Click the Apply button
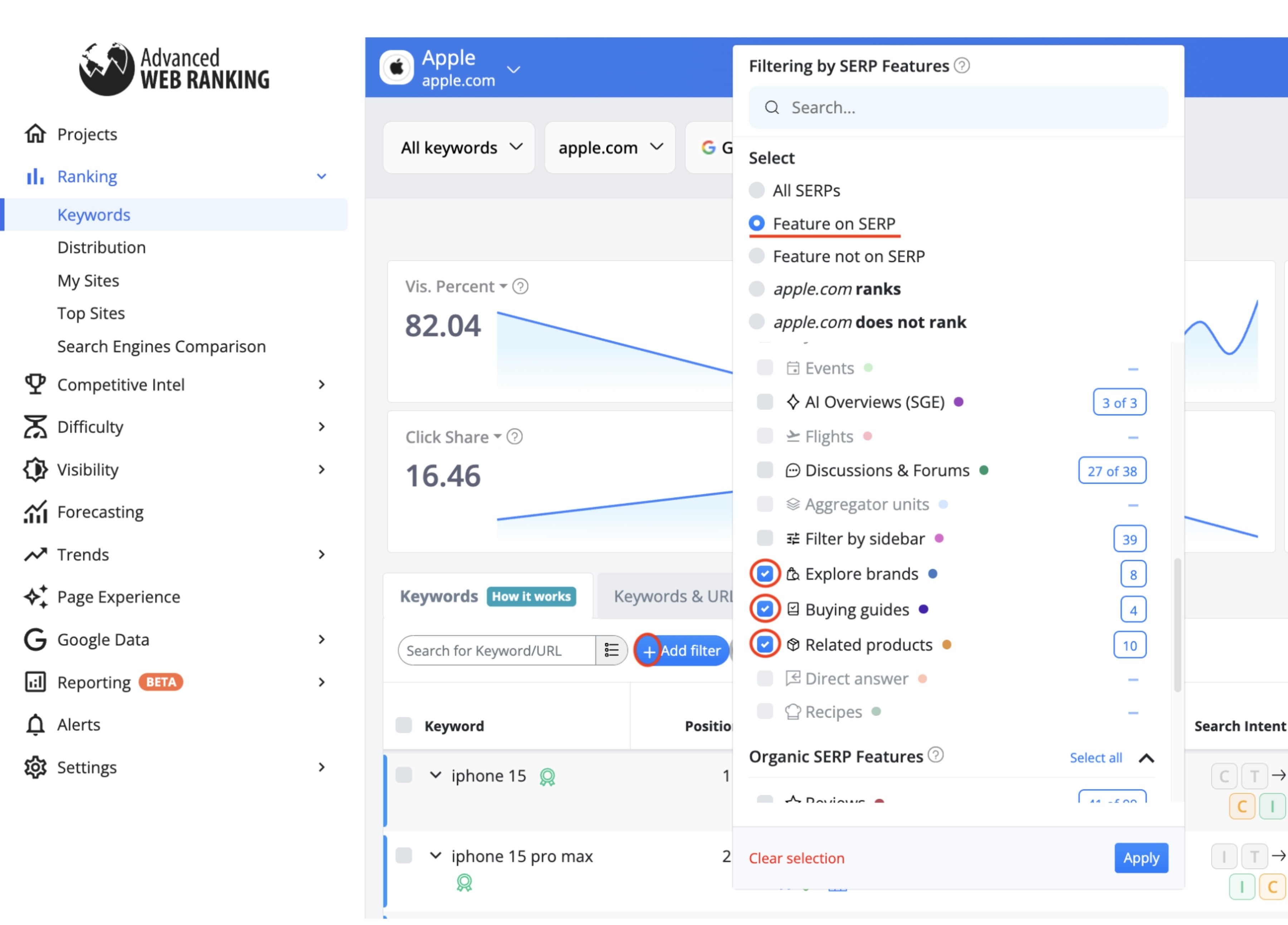 coord(1141,858)
